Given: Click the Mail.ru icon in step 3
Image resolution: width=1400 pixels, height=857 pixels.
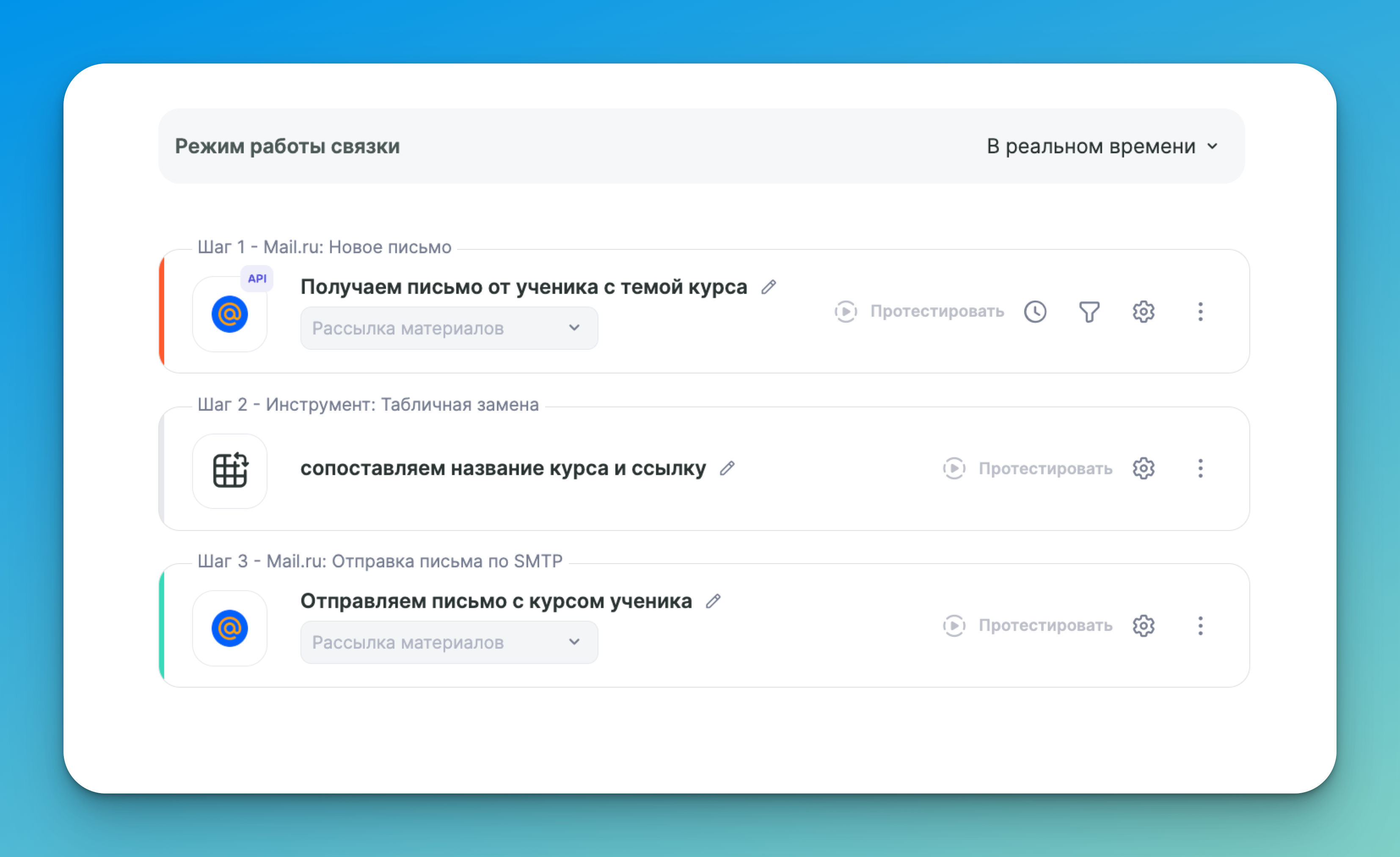Looking at the screenshot, I should [229, 628].
